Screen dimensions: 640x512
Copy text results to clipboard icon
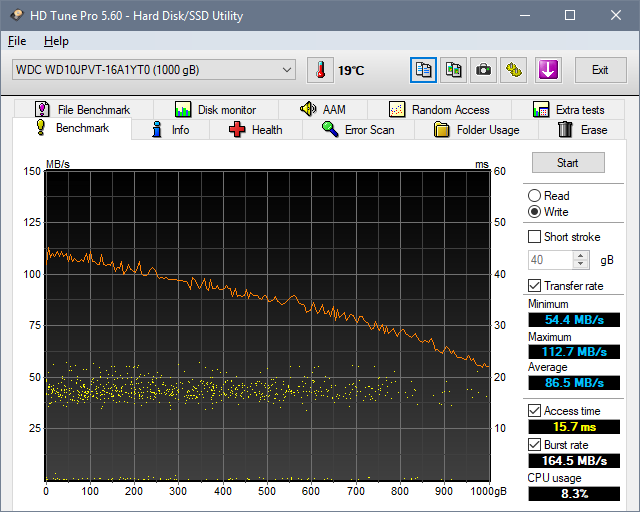pos(423,70)
